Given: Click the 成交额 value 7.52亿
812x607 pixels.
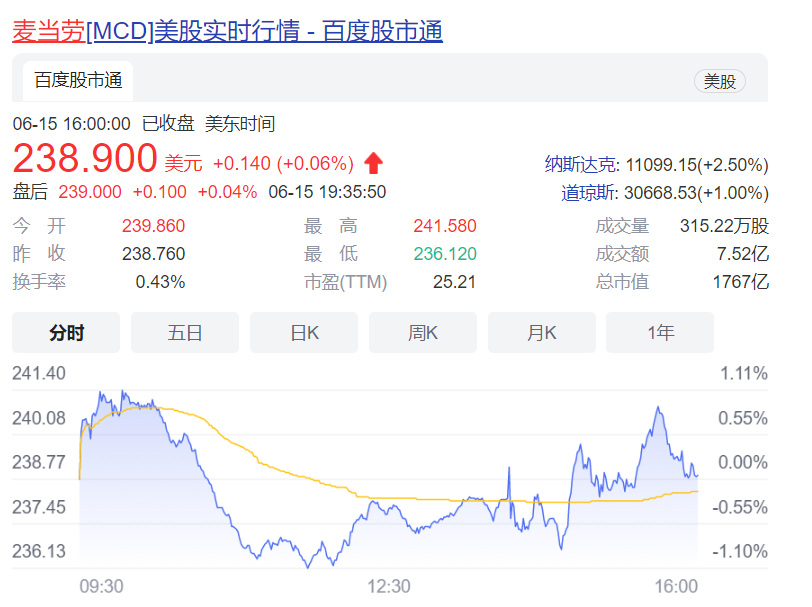Looking at the screenshot, I should [743, 254].
